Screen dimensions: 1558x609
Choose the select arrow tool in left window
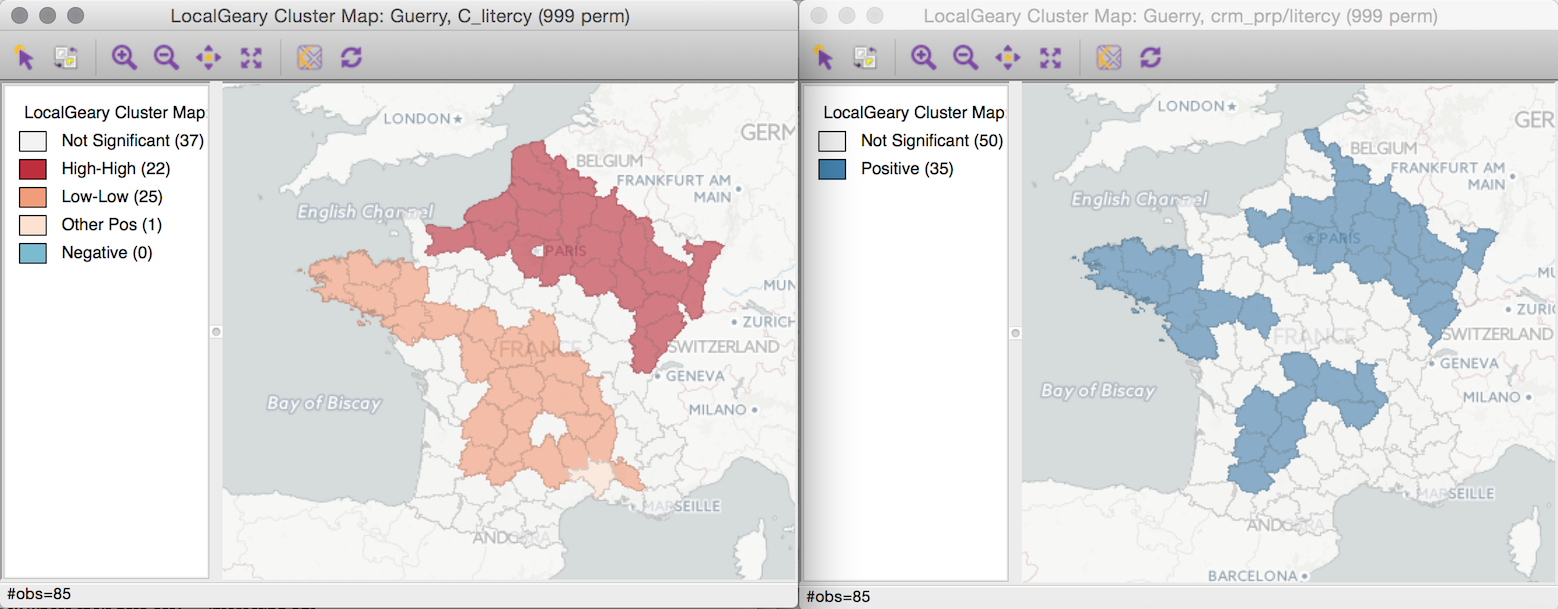pos(25,57)
